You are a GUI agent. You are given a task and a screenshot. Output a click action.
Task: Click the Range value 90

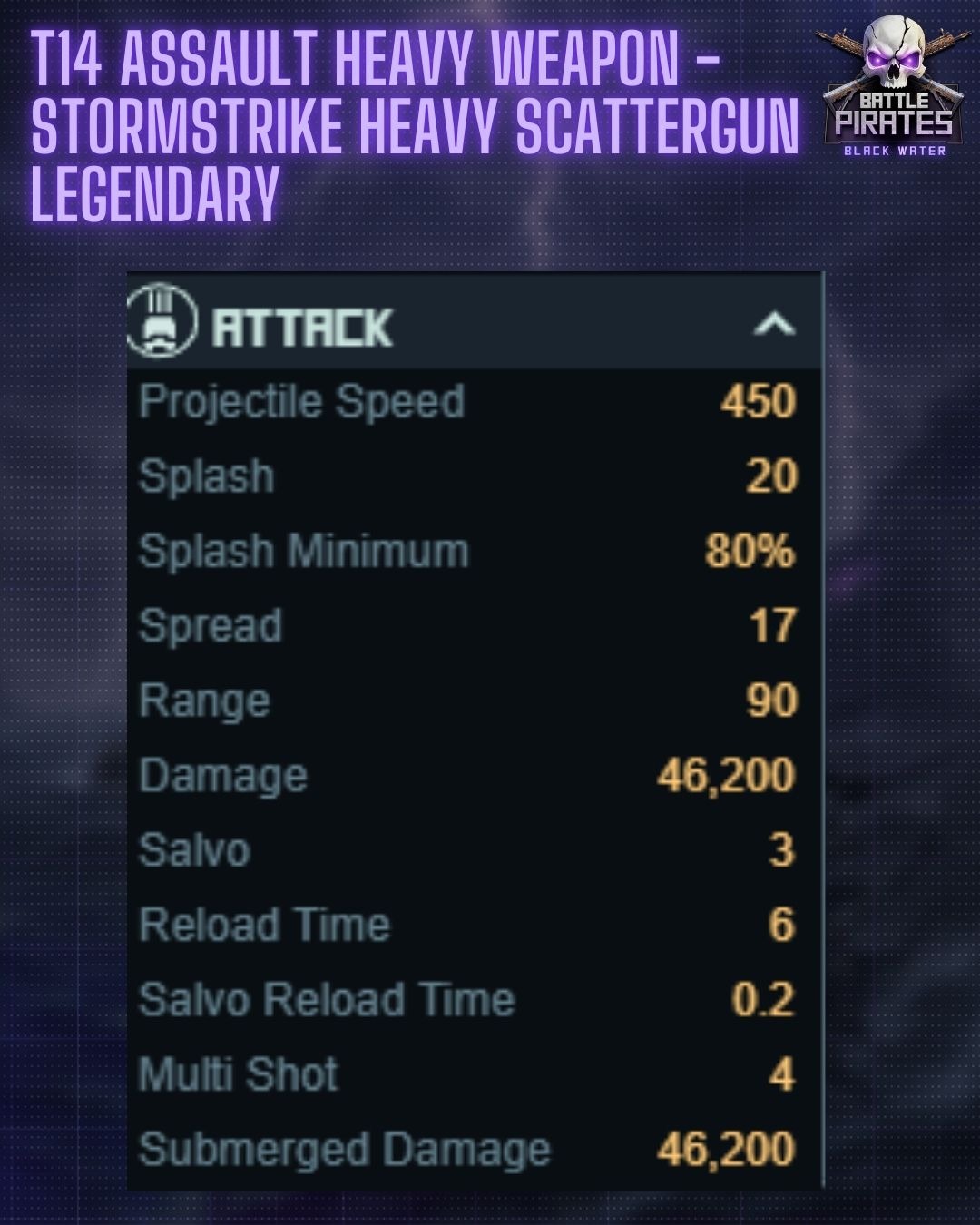click(771, 701)
